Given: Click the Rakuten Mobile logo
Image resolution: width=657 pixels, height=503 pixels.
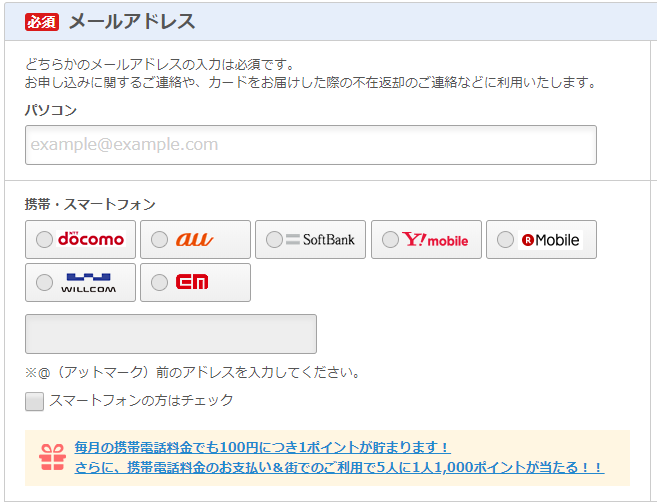Looking at the screenshot, I should [550, 240].
